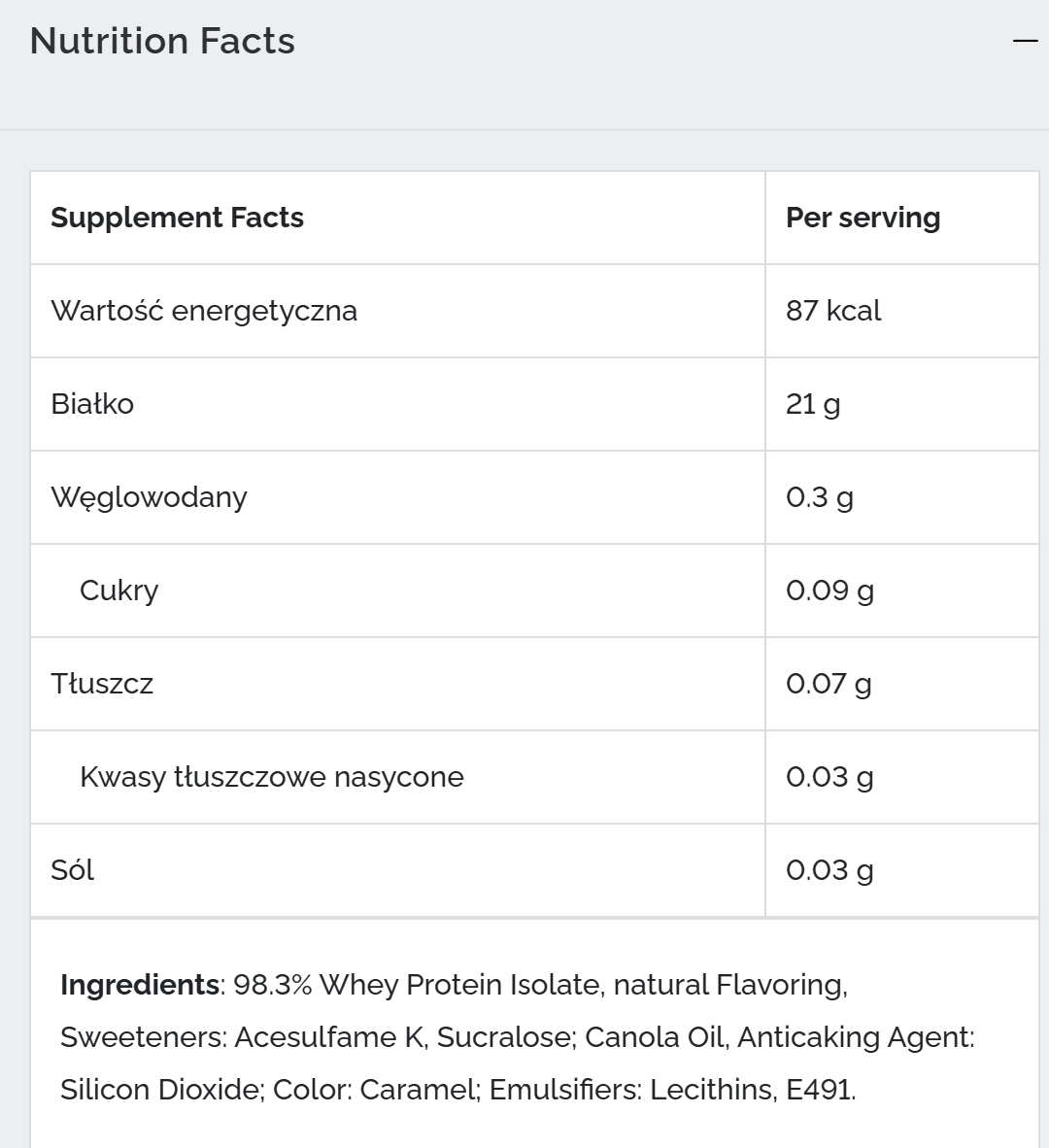The width and height of the screenshot is (1049, 1148).
Task: Click the Cukry sub-row label
Action: (x=118, y=591)
